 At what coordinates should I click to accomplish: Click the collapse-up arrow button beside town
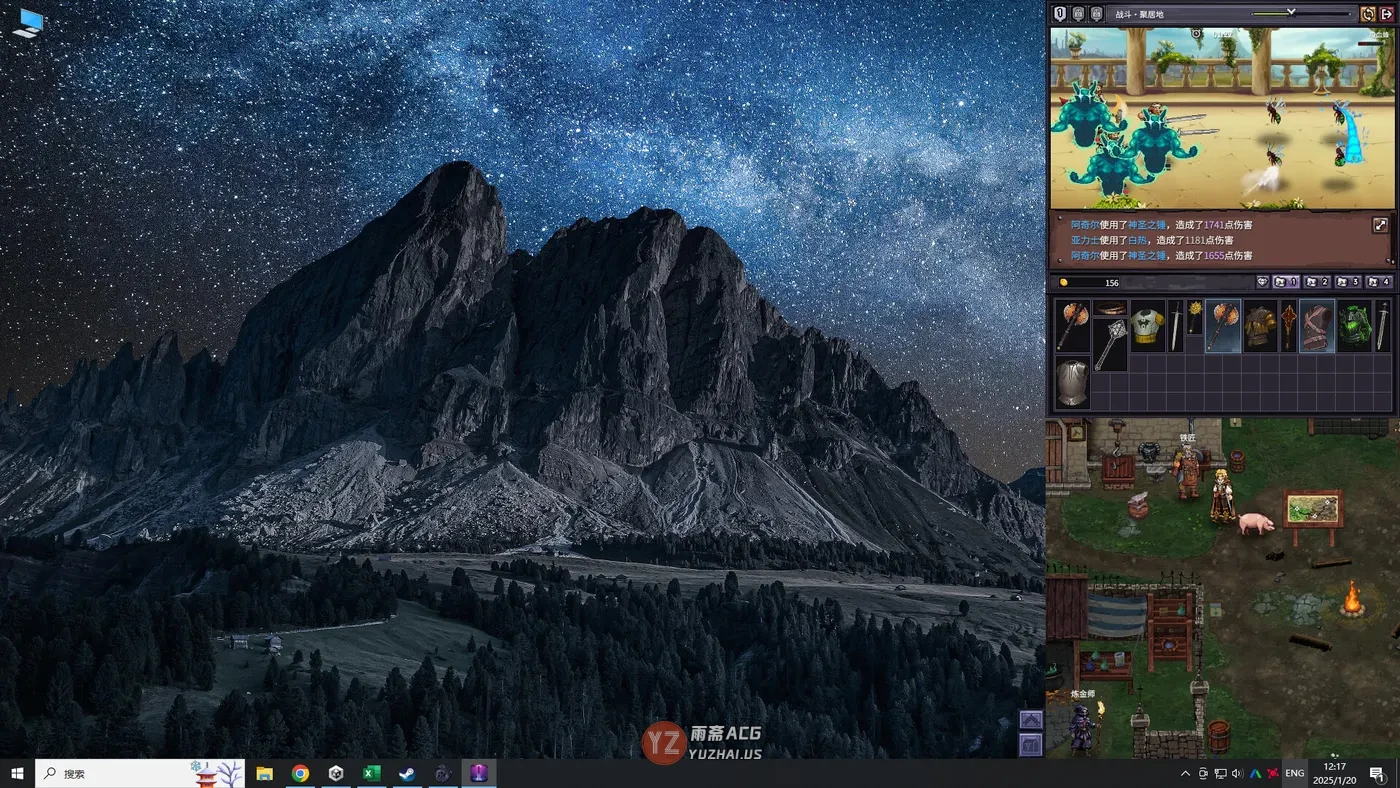pos(1031,720)
